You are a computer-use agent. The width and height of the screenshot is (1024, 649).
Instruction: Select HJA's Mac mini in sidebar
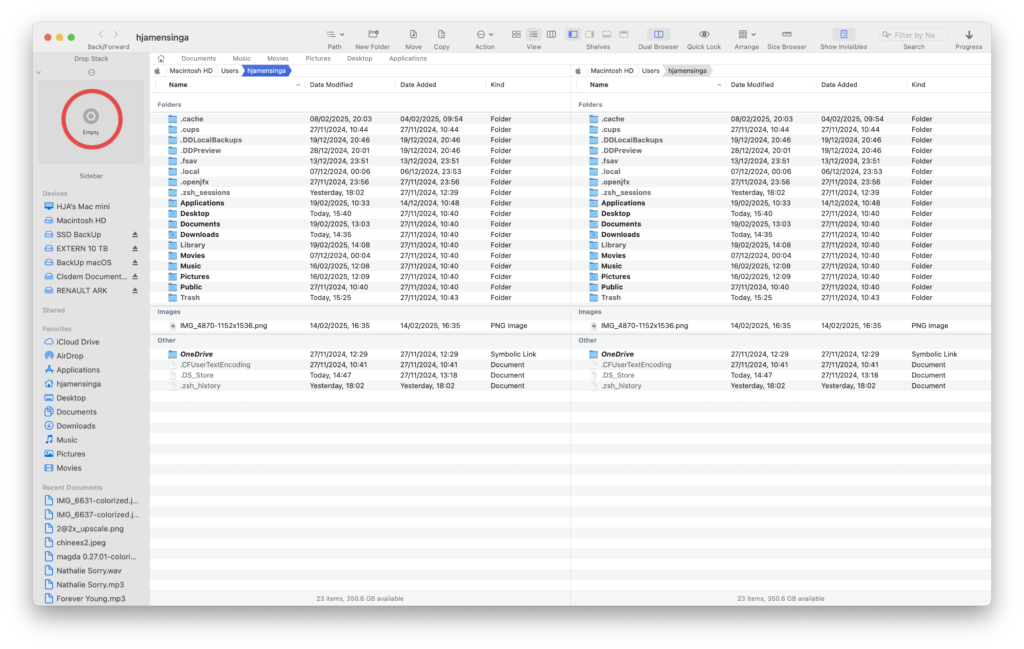(x=82, y=206)
